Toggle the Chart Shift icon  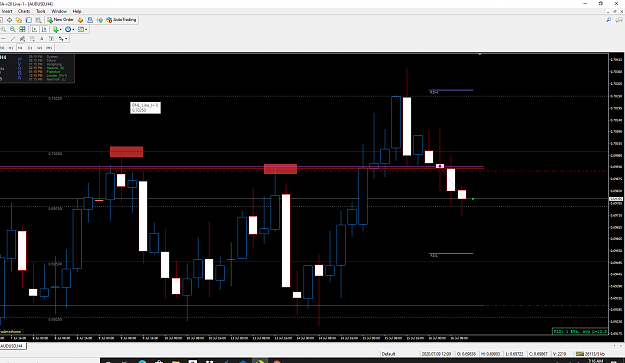(44, 29)
